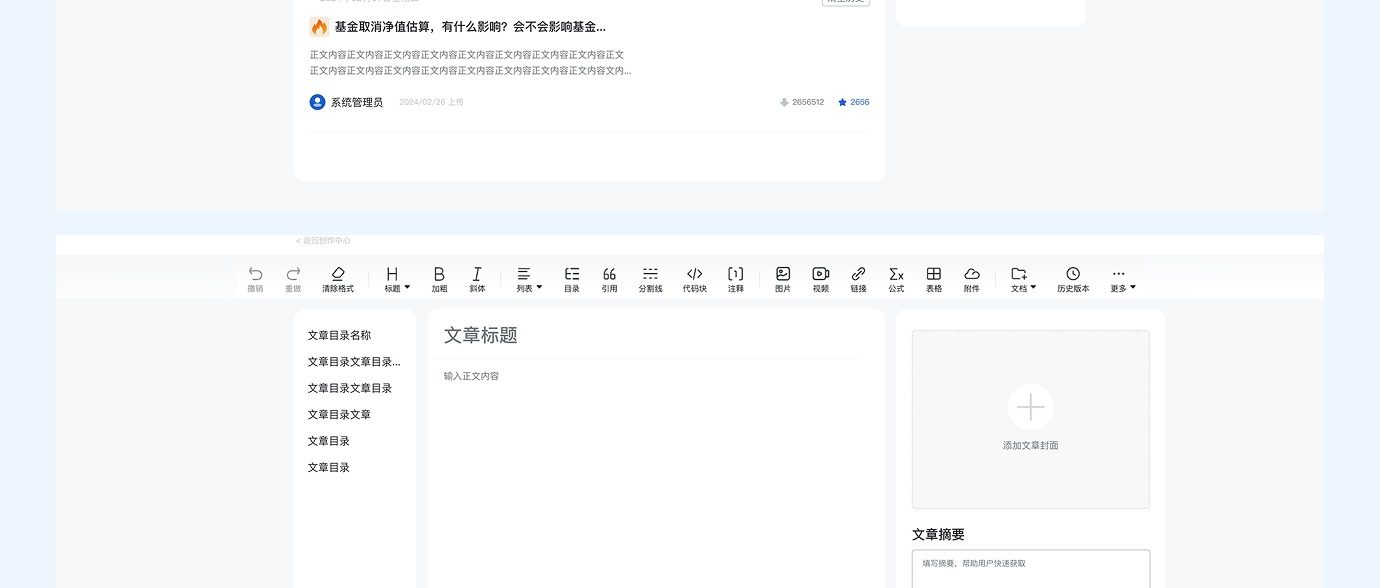Screen dimensions: 1380x588
Task: Click the 系统管理员 avatar icon
Action: click(x=318, y=102)
